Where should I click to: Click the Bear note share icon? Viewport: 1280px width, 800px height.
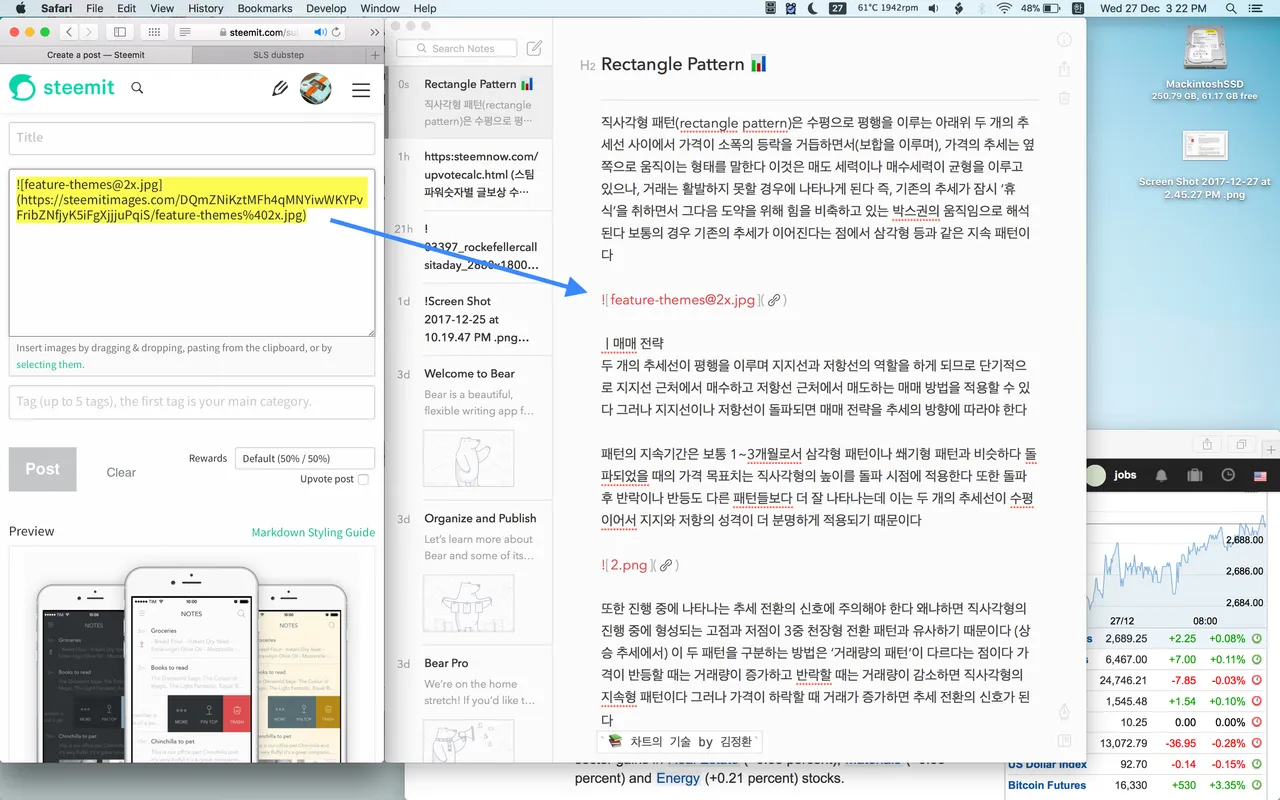pos(1064,69)
